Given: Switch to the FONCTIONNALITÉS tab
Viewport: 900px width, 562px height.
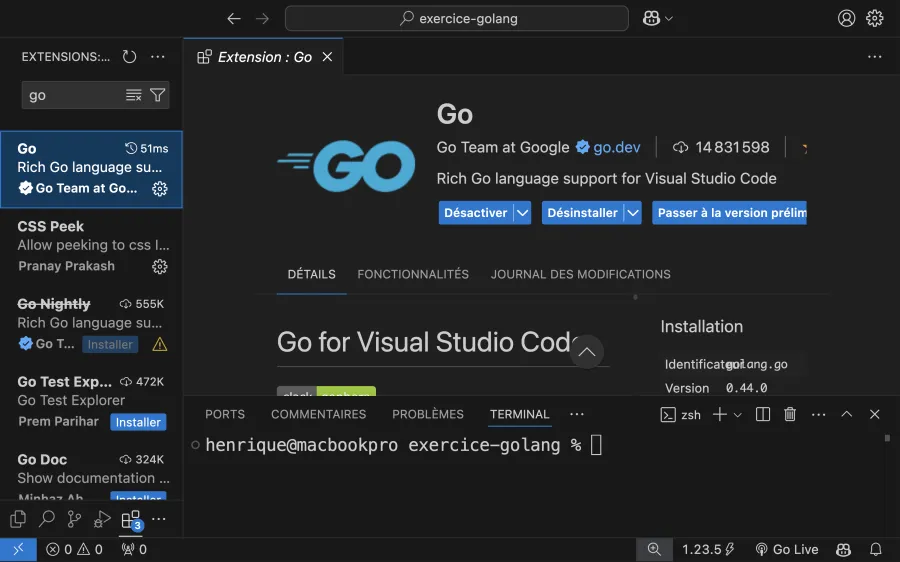Looking at the screenshot, I should tap(413, 274).
